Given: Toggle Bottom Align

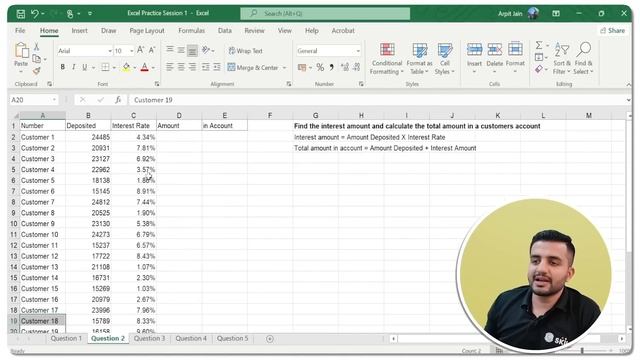Looking at the screenshot, I should click(192, 50).
